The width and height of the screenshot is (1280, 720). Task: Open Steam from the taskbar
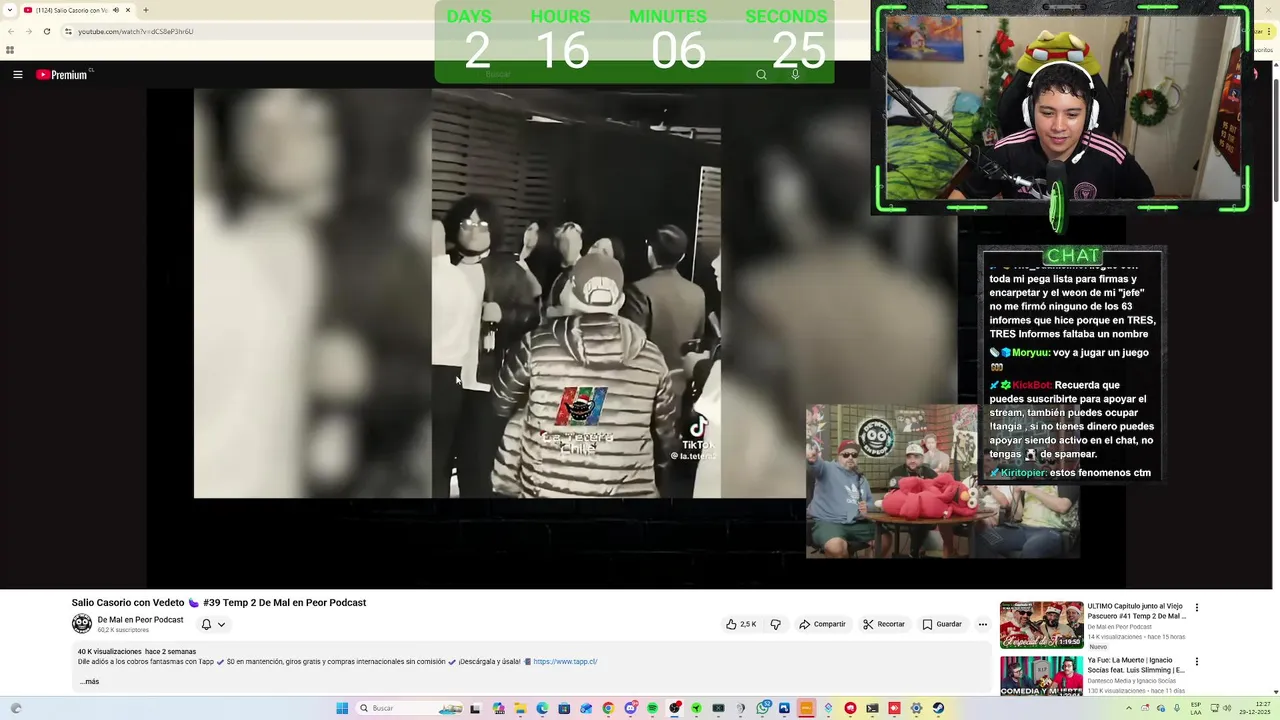pyautogui.click(x=938, y=708)
